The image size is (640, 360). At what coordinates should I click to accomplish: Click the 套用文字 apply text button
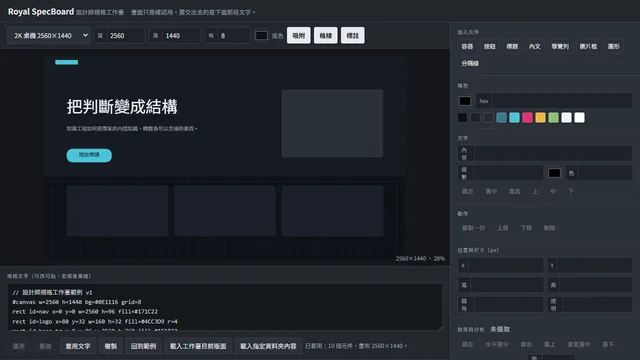[x=78, y=346]
